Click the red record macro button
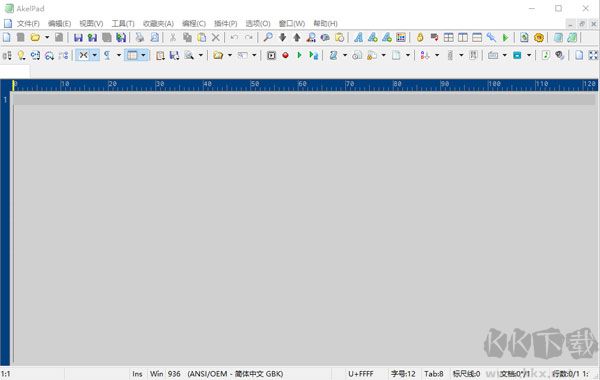 click(285, 55)
